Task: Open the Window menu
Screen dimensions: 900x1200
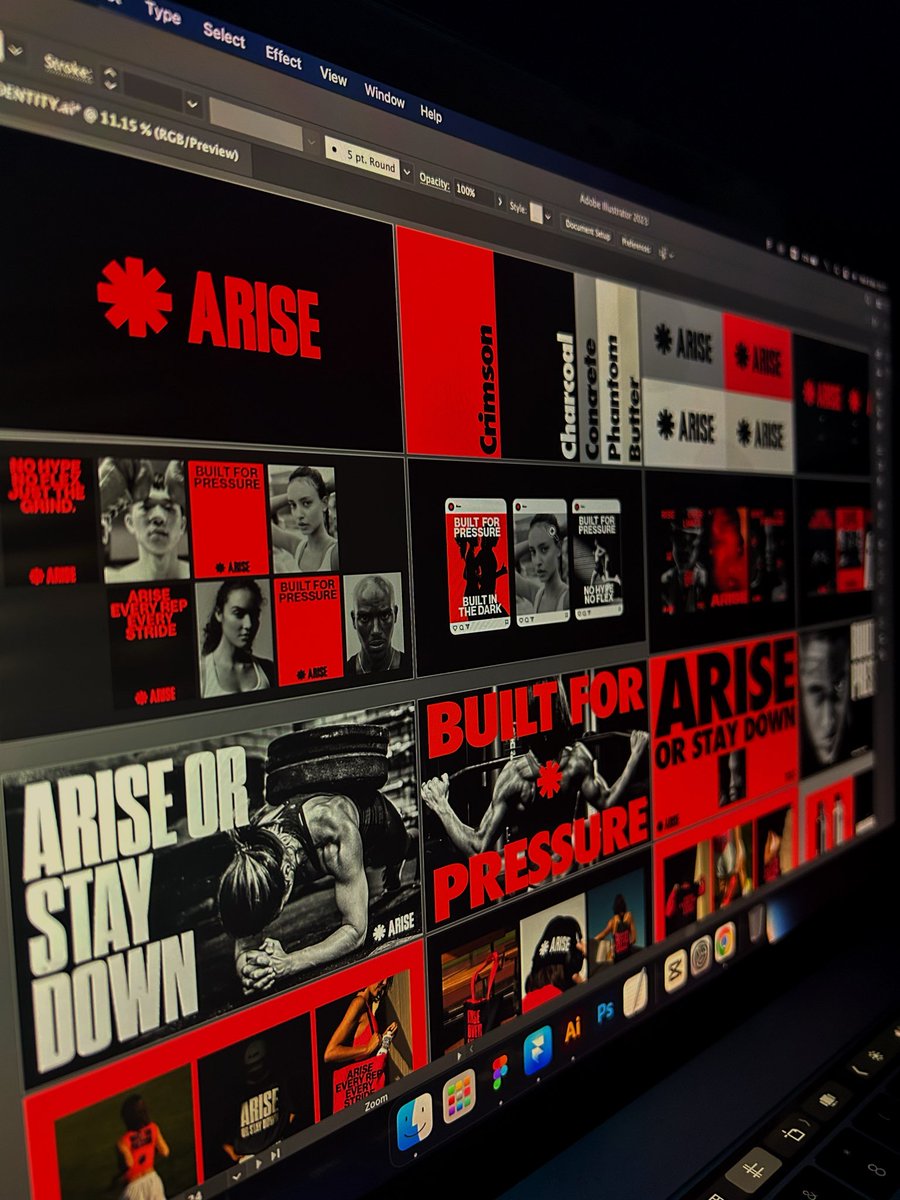Action: 384,97
